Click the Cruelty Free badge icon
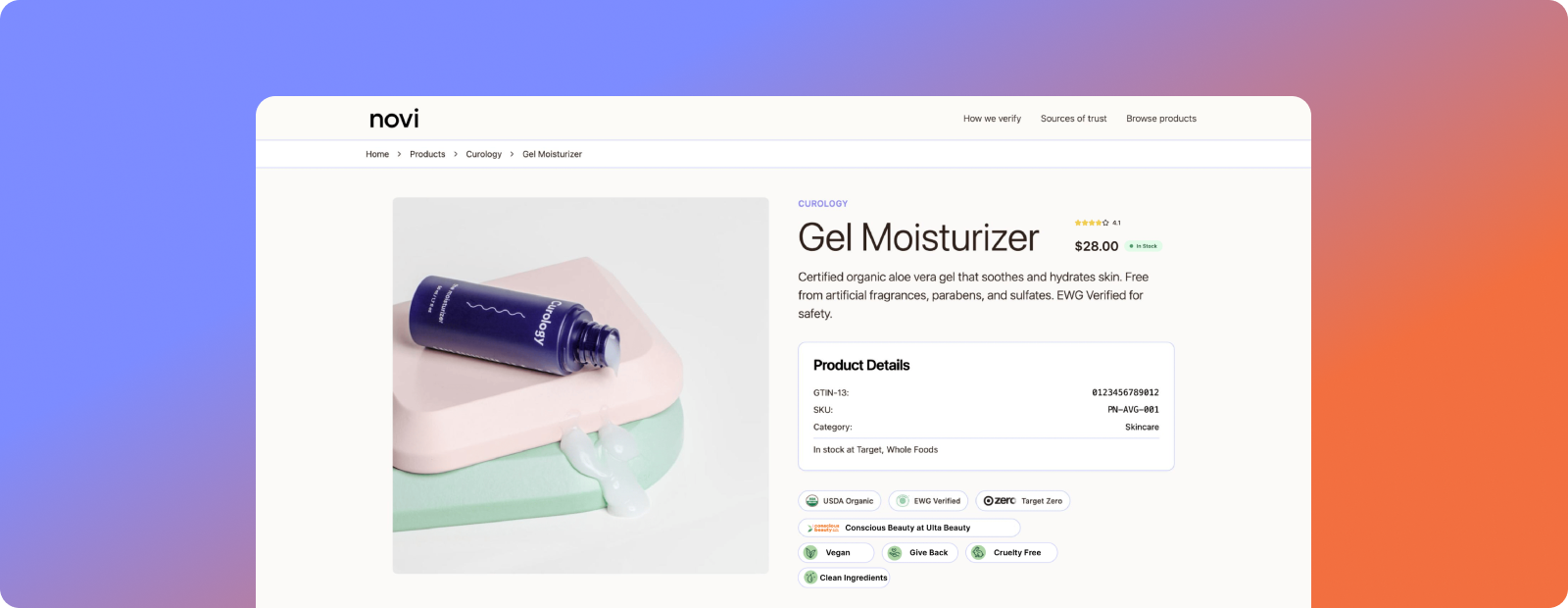Viewport: 1568px width, 608px height. coord(978,553)
